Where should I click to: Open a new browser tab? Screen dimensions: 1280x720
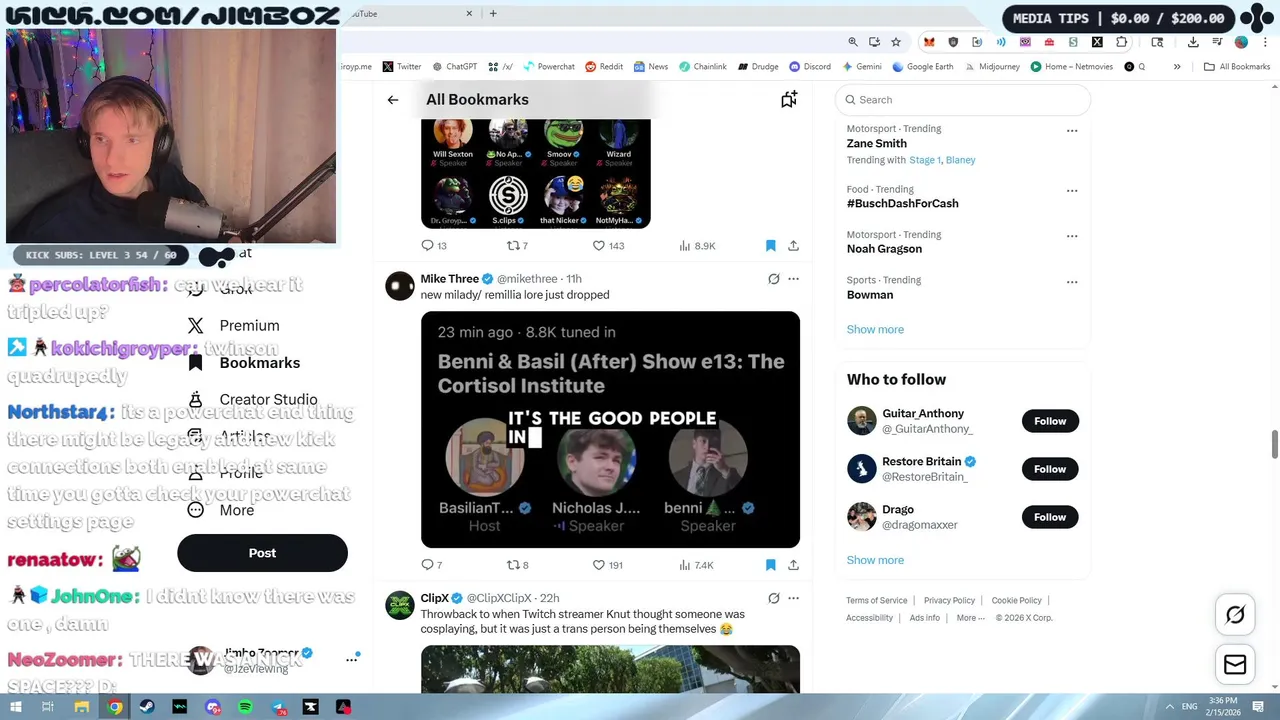(x=493, y=14)
